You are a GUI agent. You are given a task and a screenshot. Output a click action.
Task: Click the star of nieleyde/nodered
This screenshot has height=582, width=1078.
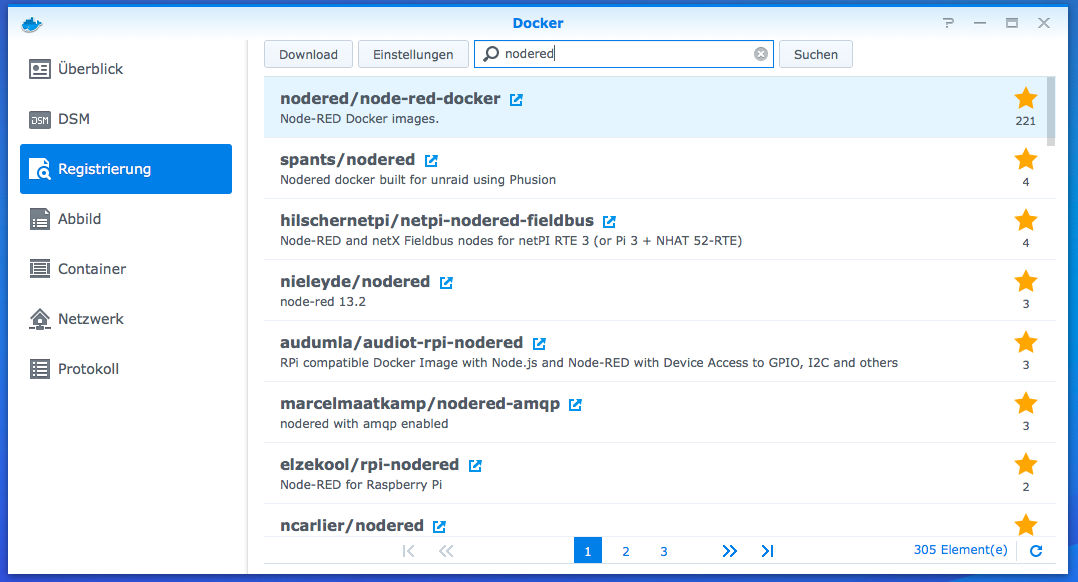click(1026, 280)
